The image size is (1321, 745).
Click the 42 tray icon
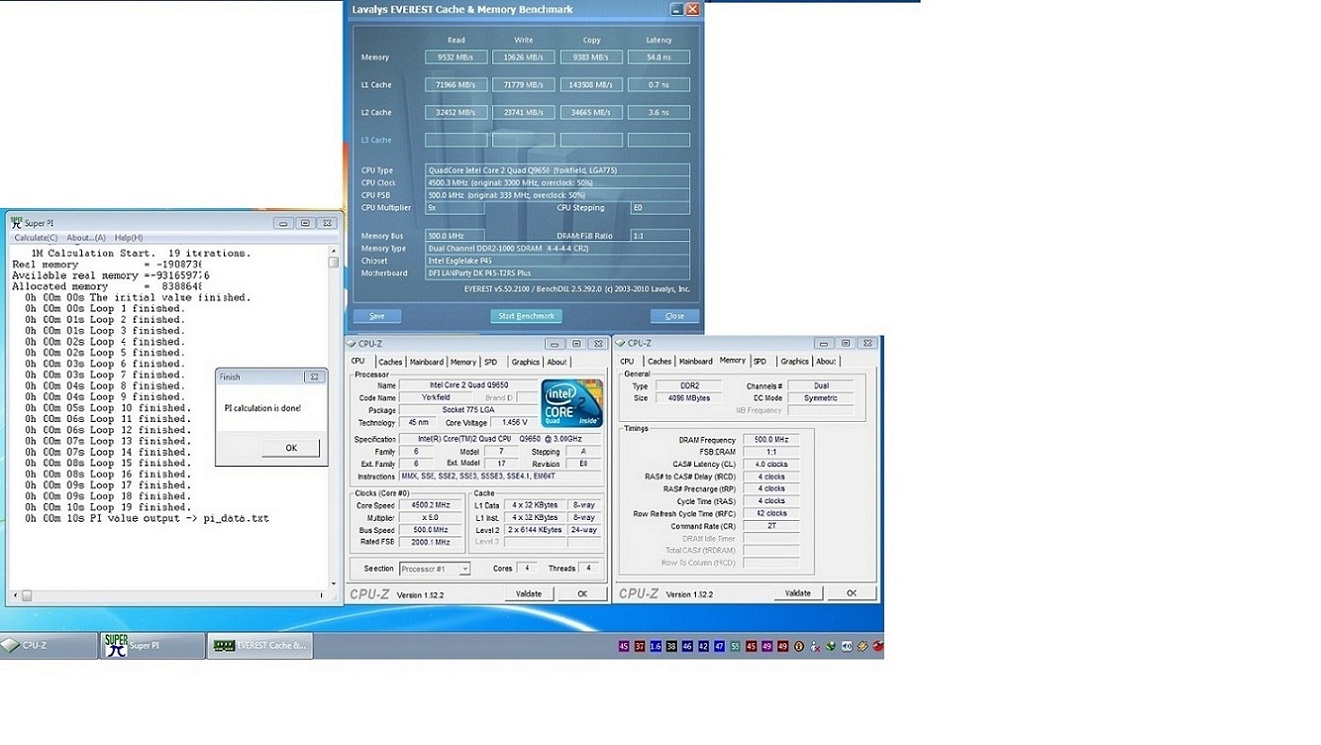point(703,647)
